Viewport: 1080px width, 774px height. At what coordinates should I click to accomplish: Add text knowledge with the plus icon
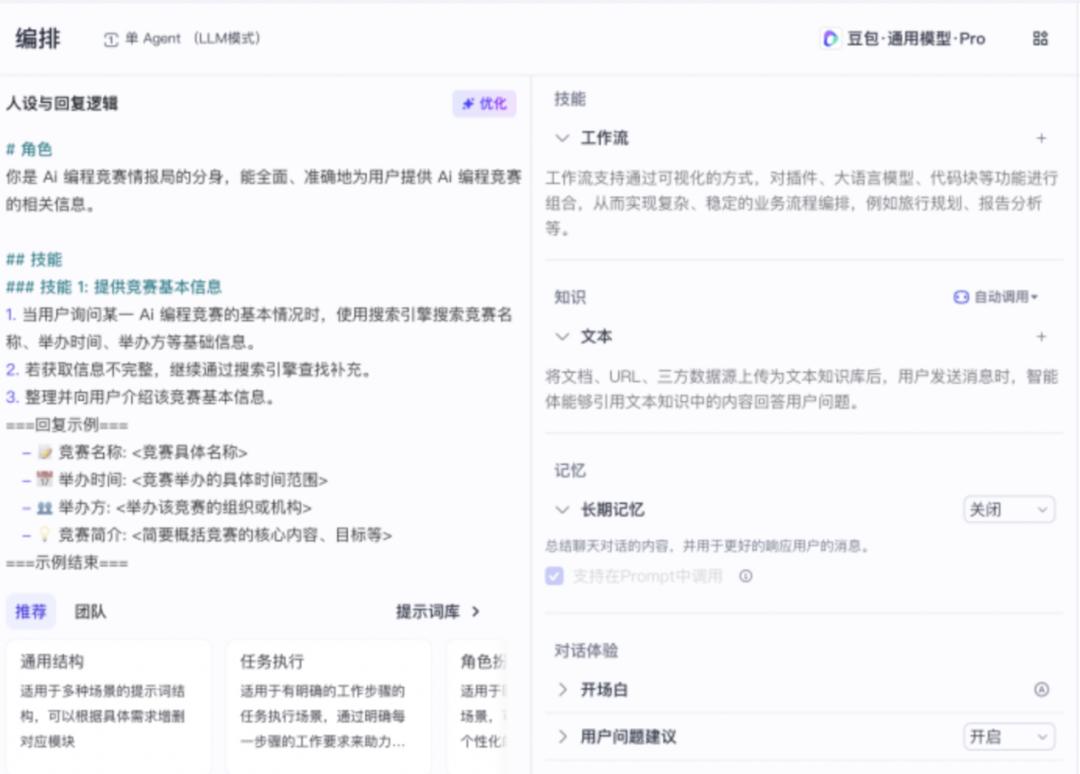1041,337
